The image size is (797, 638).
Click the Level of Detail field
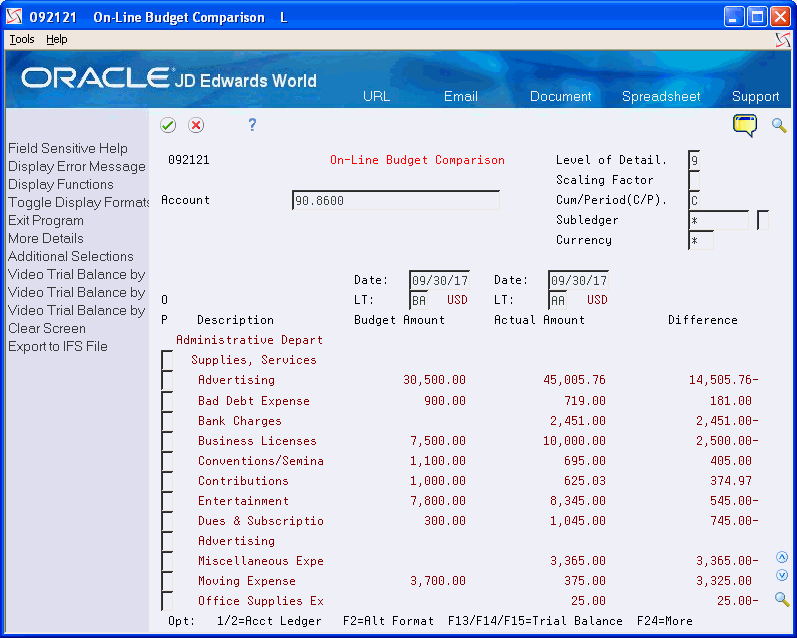tap(694, 160)
